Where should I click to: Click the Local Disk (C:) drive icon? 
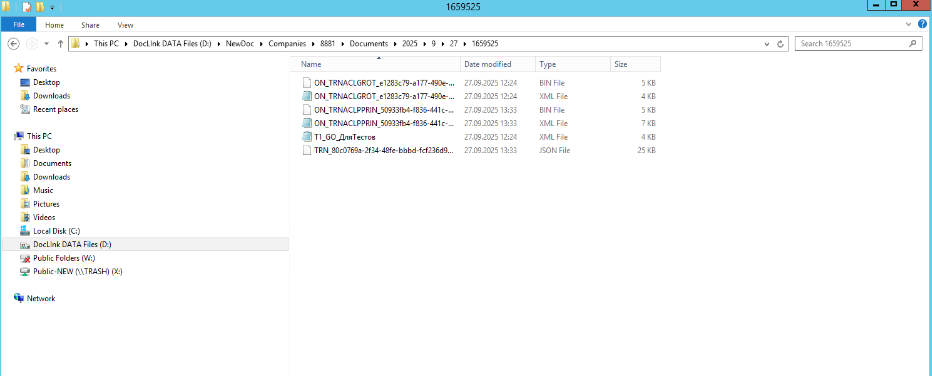click(25, 231)
